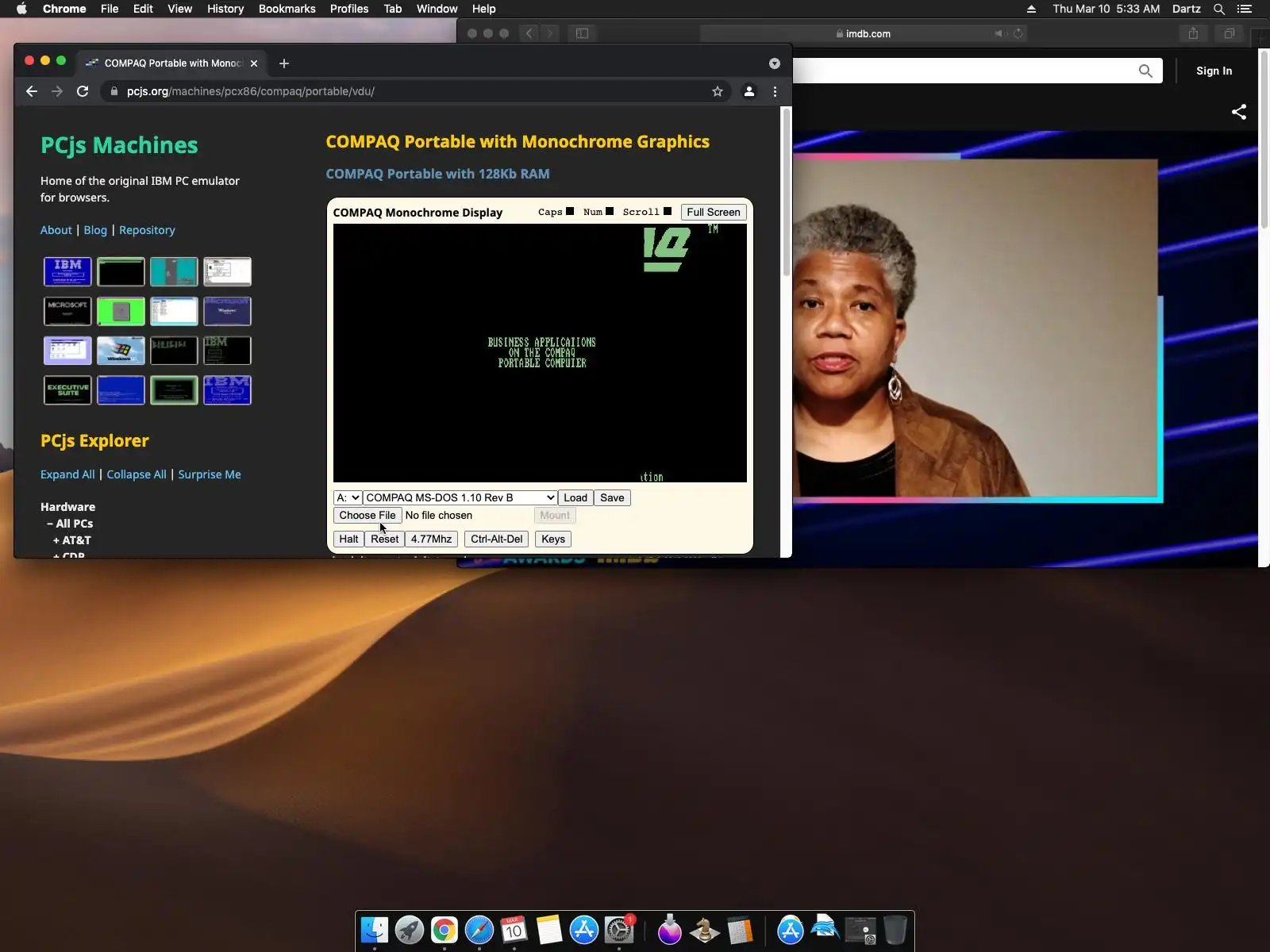Open the Chrome profile avatar menu
Viewport: 1270px width, 952px height.
tap(749, 91)
